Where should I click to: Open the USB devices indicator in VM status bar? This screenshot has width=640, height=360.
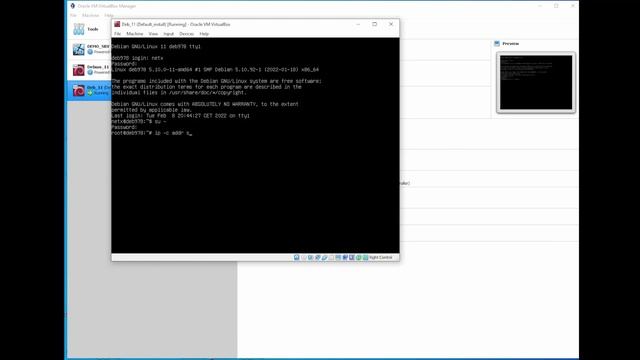(x=324, y=258)
